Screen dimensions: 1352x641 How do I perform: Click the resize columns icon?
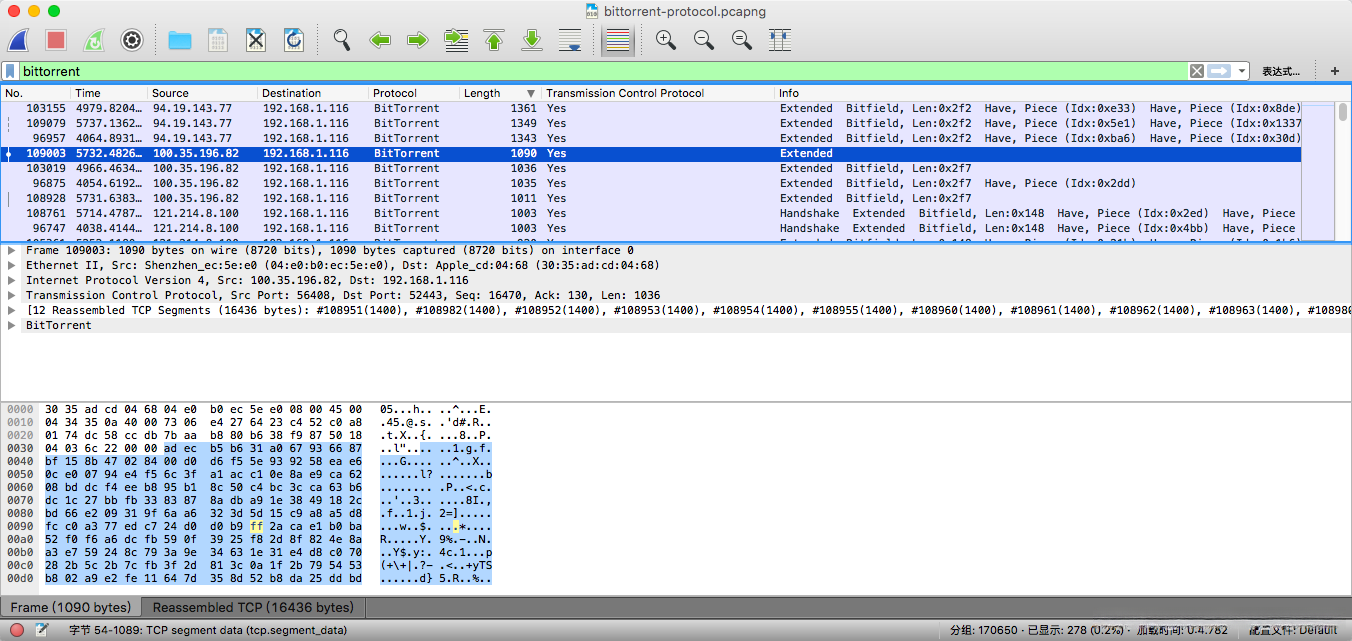tap(780, 40)
